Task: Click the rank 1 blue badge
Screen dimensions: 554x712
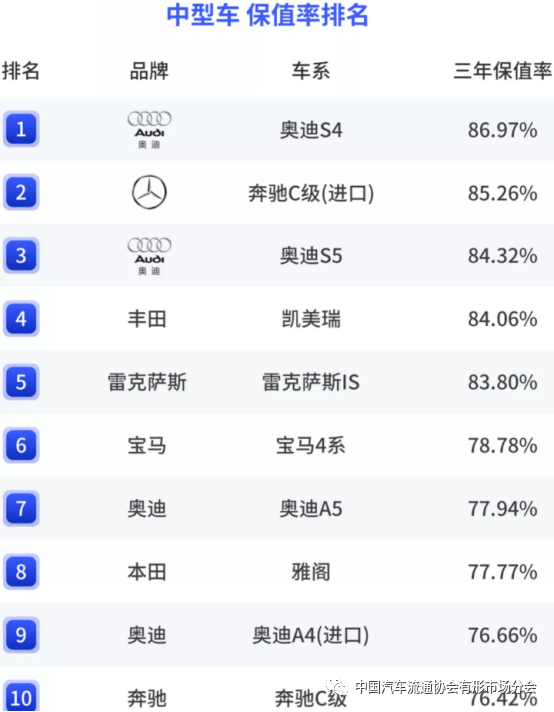Action: [21, 129]
